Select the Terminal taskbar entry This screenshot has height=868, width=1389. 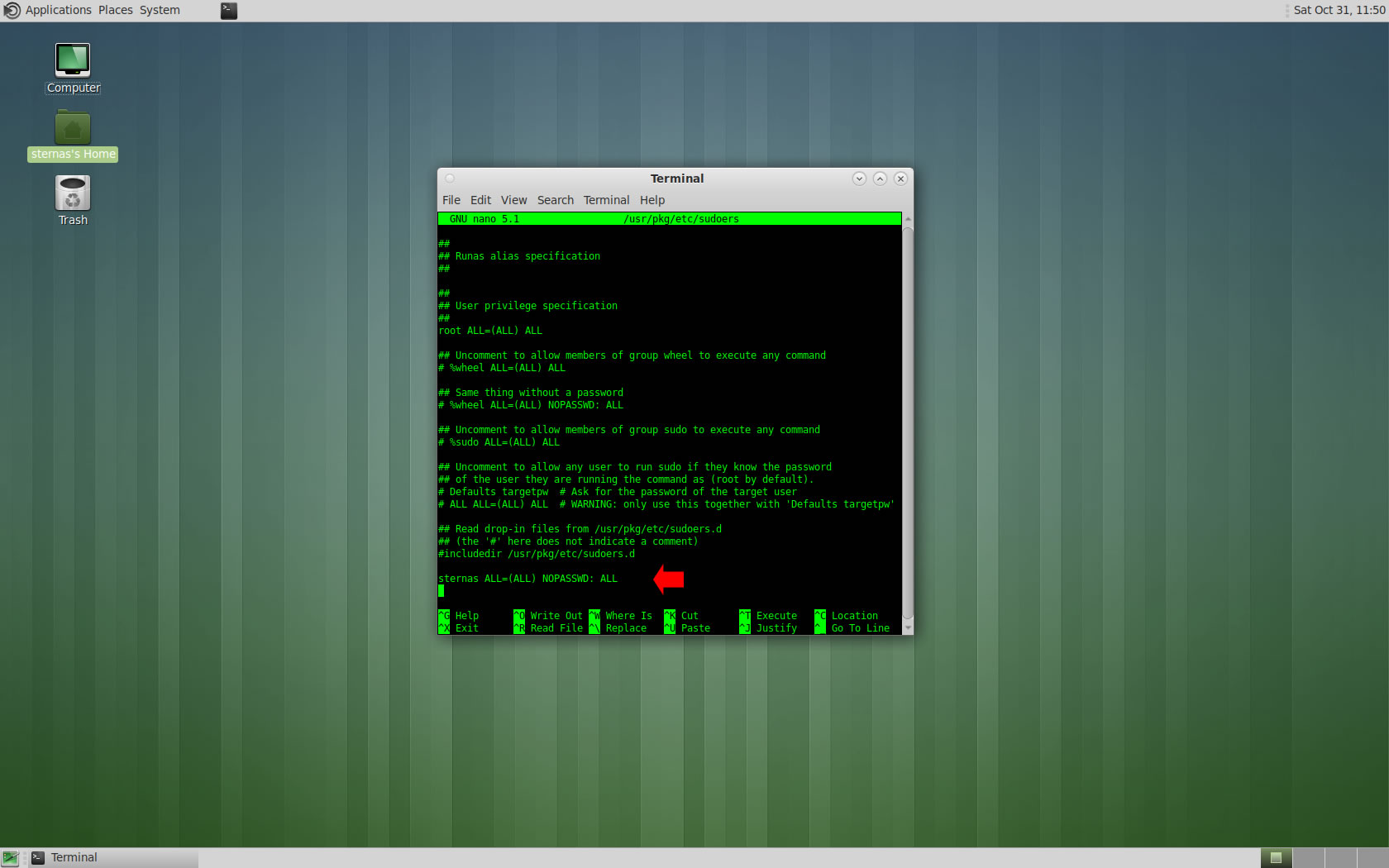click(x=113, y=857)
